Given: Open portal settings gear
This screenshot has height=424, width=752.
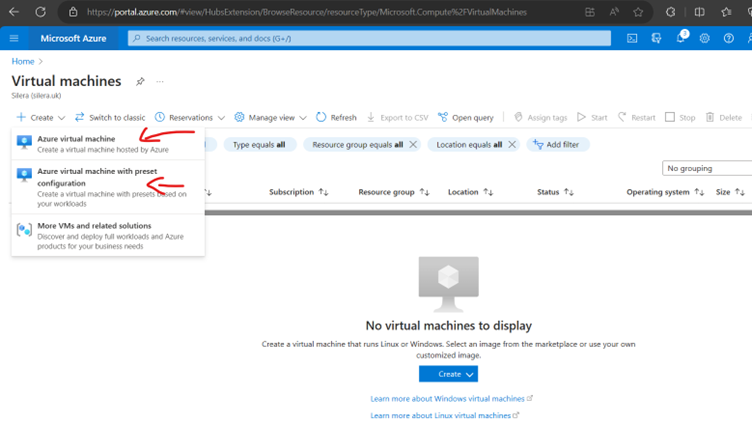Looking at the screenshot, I should [705, 38].
